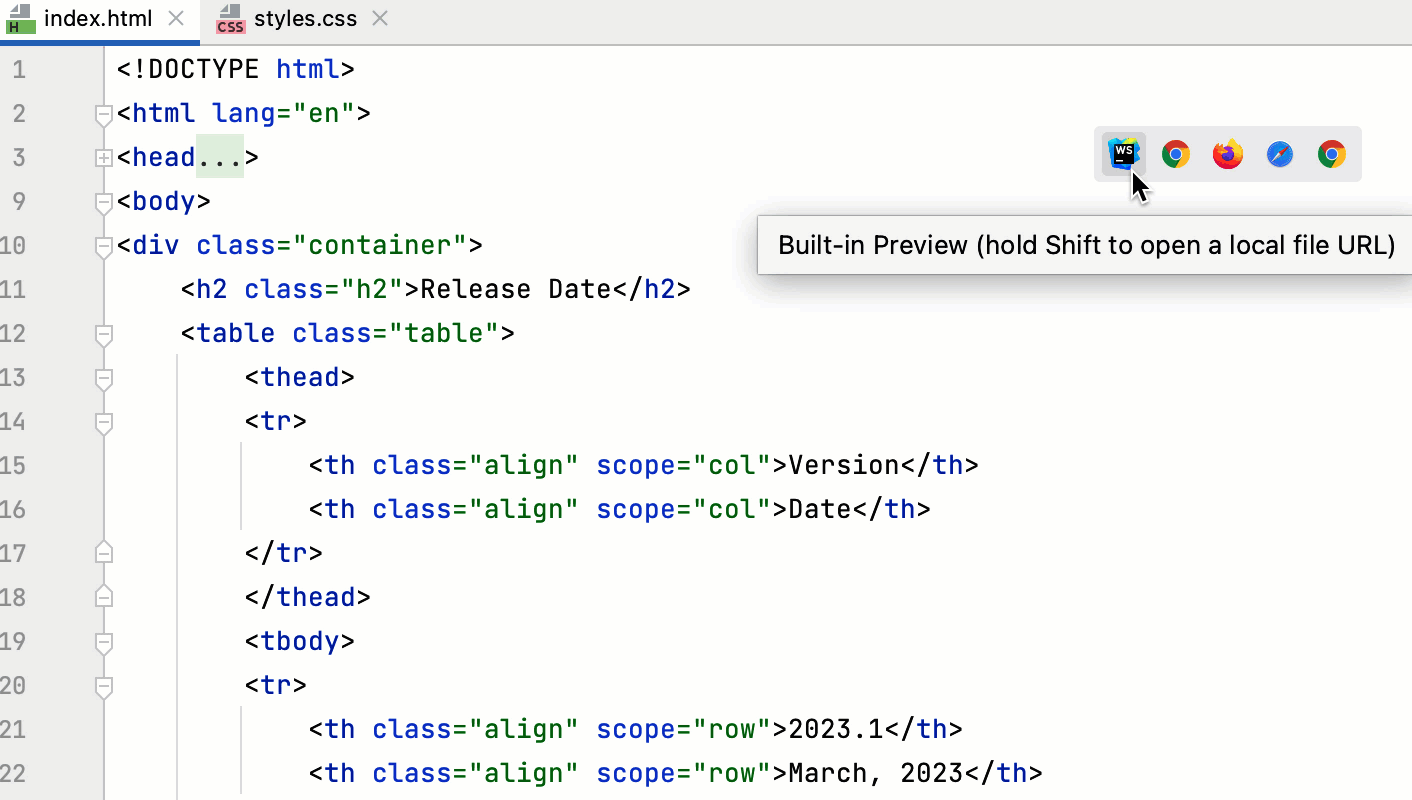1412x800 pixels.
Task: Collapse the body element fold region
Action: click(x=103, y=201)
